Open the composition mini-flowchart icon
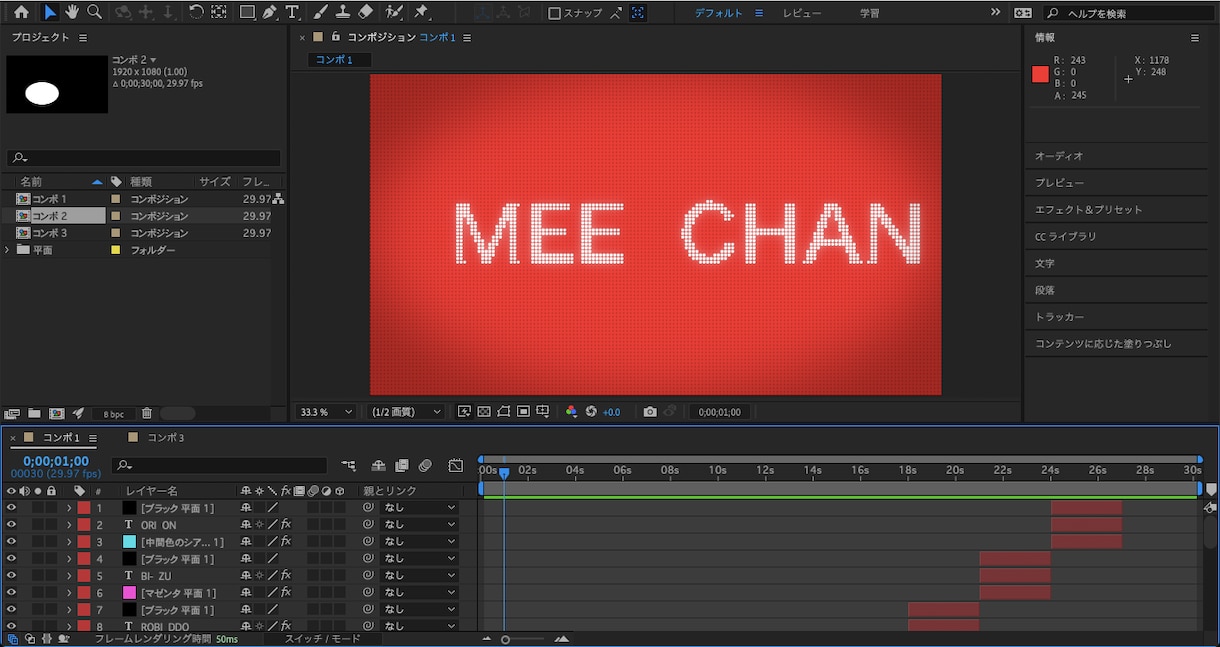This screenshot has height=647, width=1220. tap(349, 466)
